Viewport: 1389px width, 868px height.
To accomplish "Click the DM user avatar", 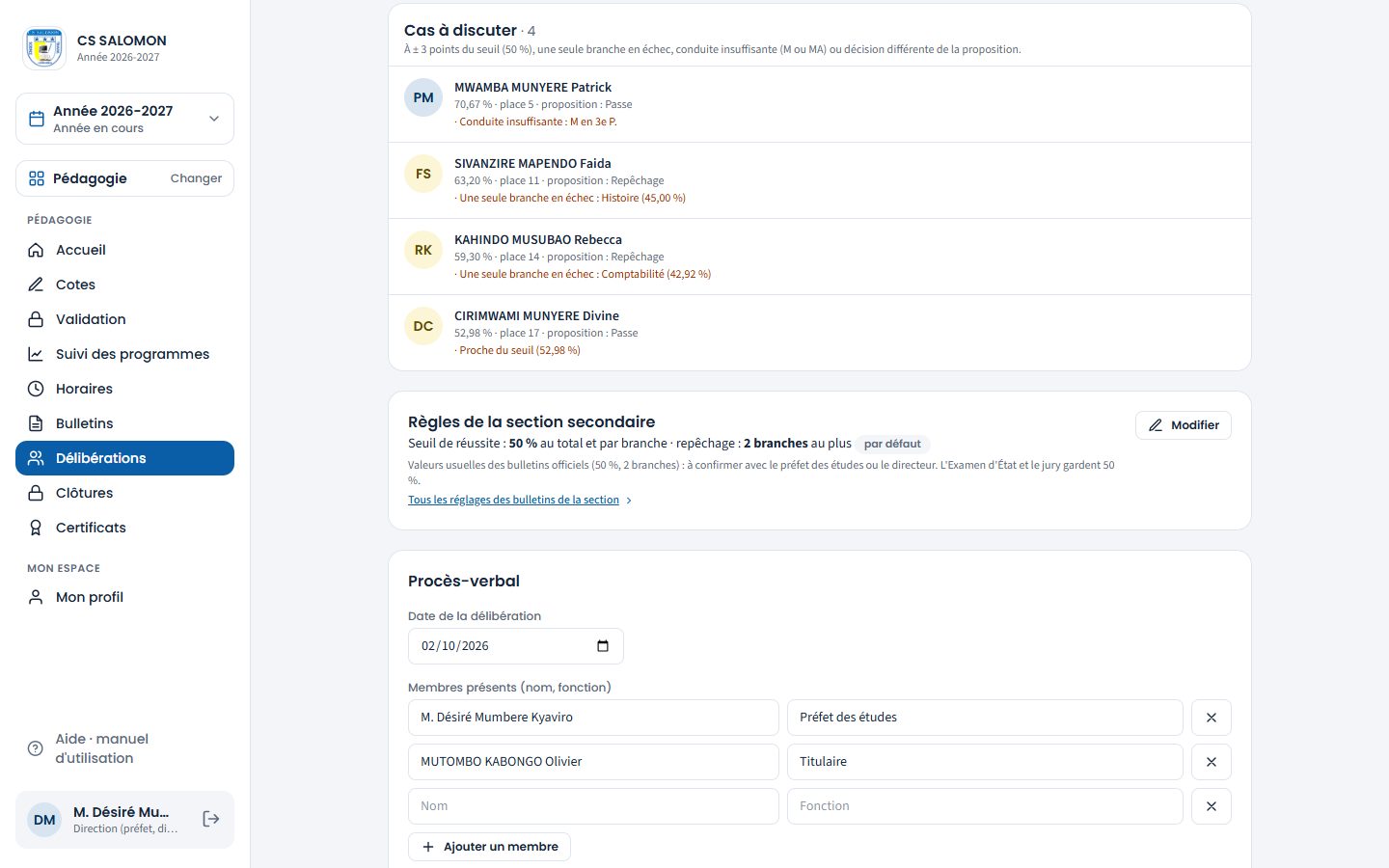I will pos(44,820).
